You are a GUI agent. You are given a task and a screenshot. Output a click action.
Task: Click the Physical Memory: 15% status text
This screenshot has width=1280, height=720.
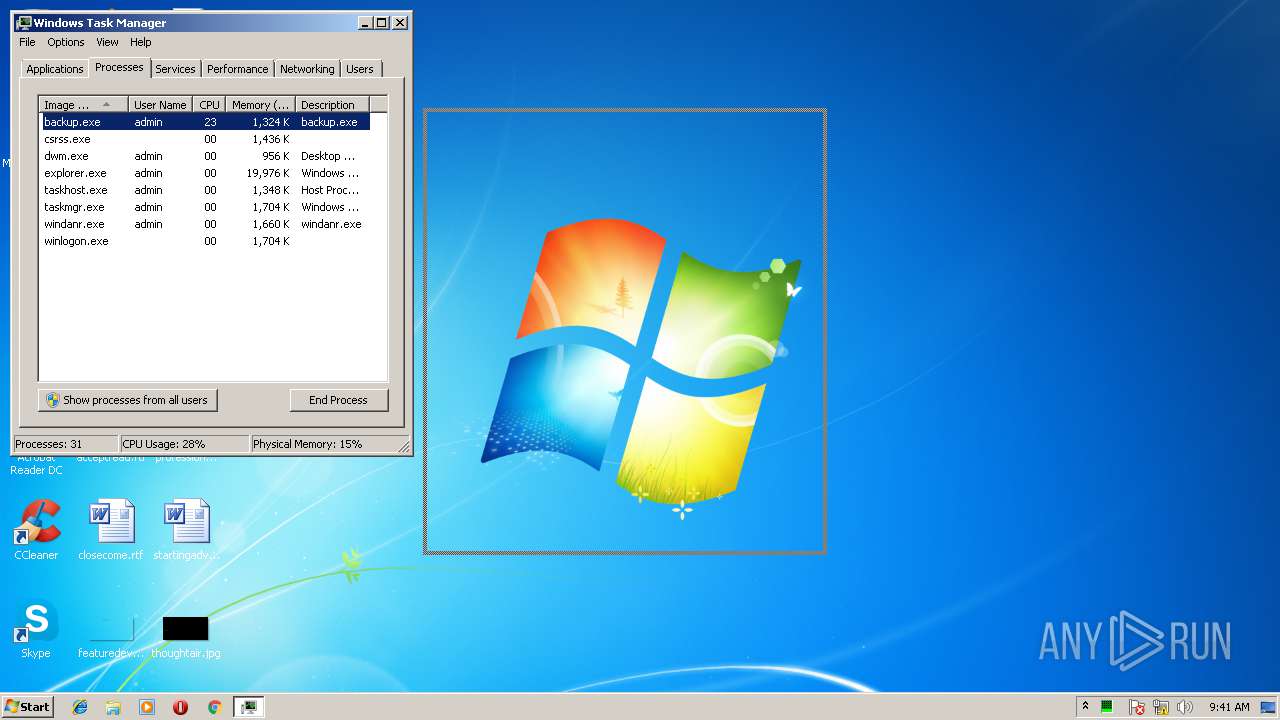[x=307, y=444]
